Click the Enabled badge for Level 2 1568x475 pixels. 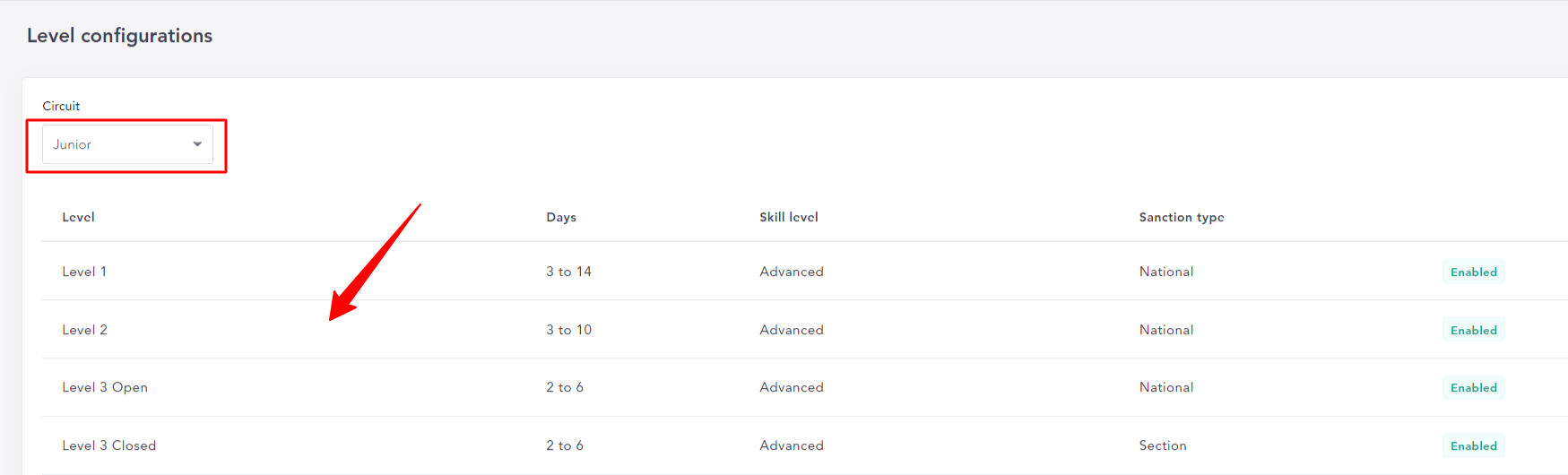(x=1473, y=330)
